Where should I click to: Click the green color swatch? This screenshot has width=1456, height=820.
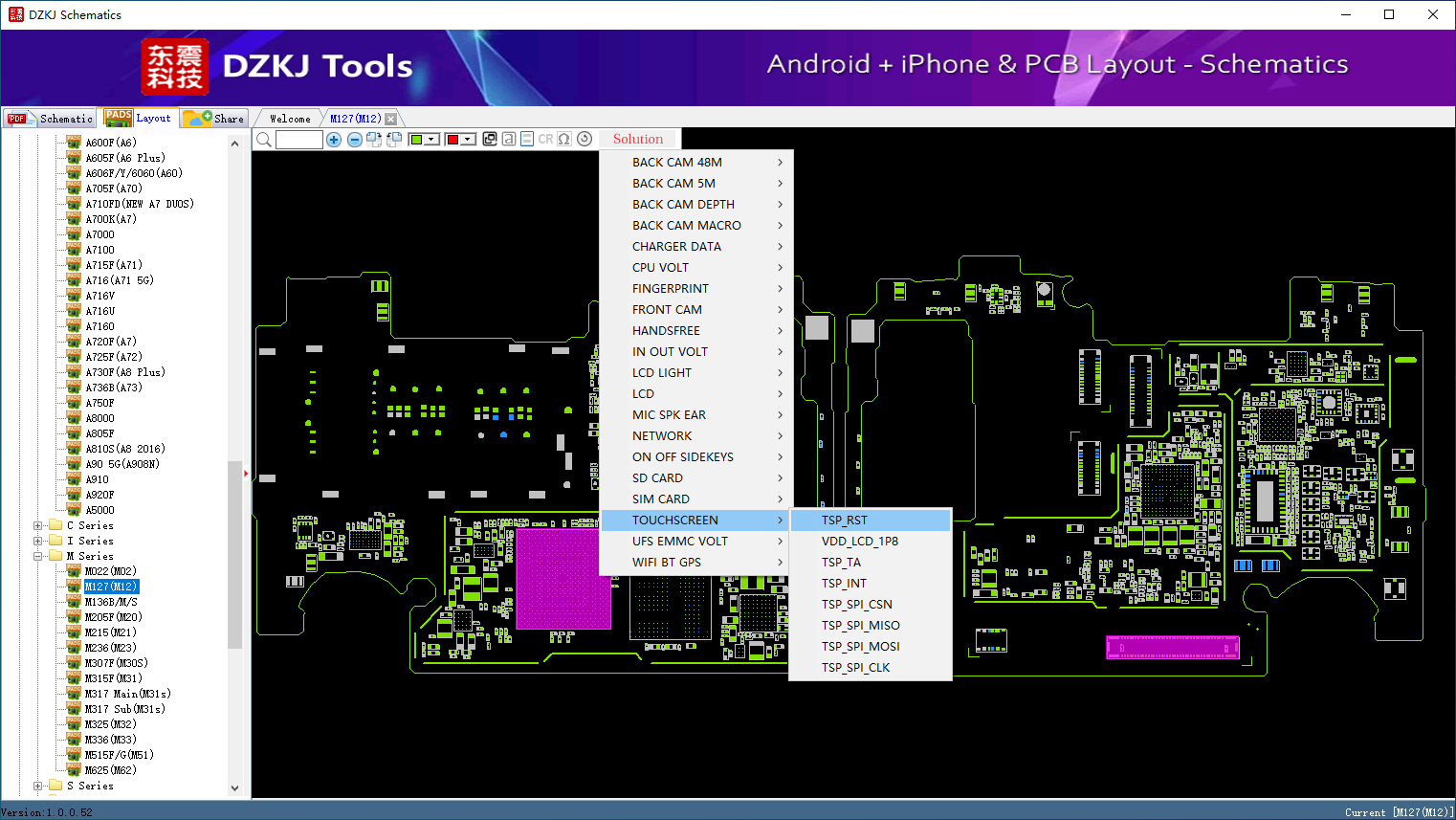pos(417,140)
